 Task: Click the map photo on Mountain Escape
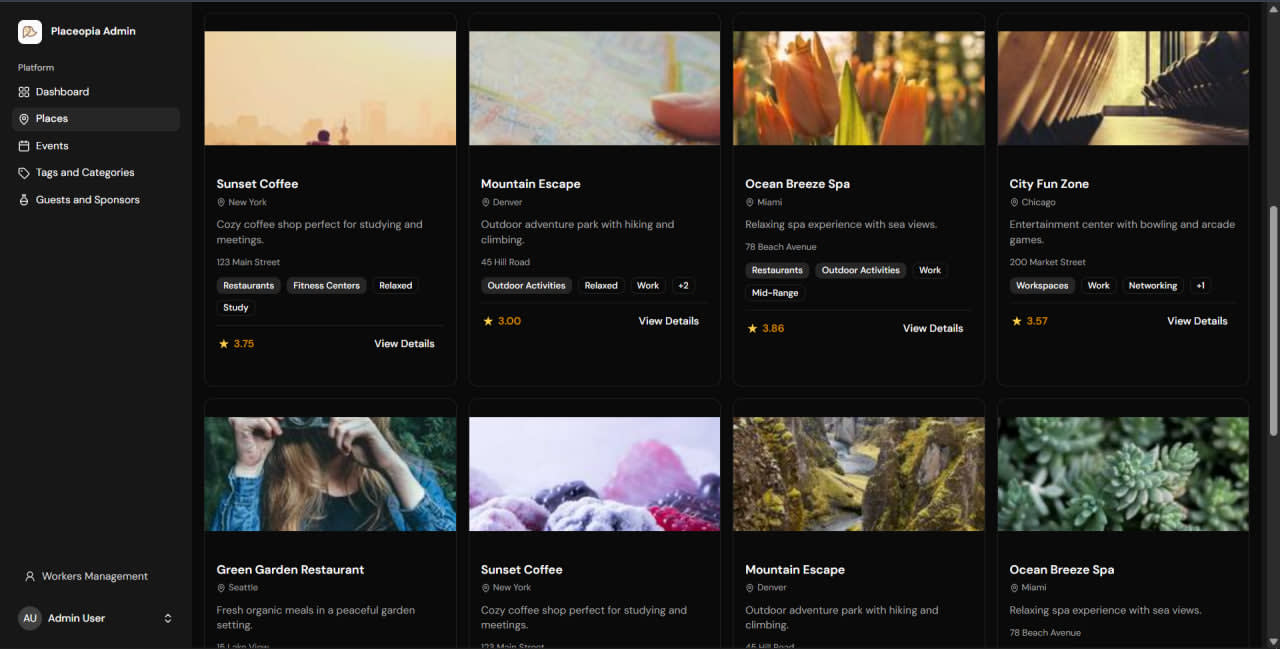[594, 88]
